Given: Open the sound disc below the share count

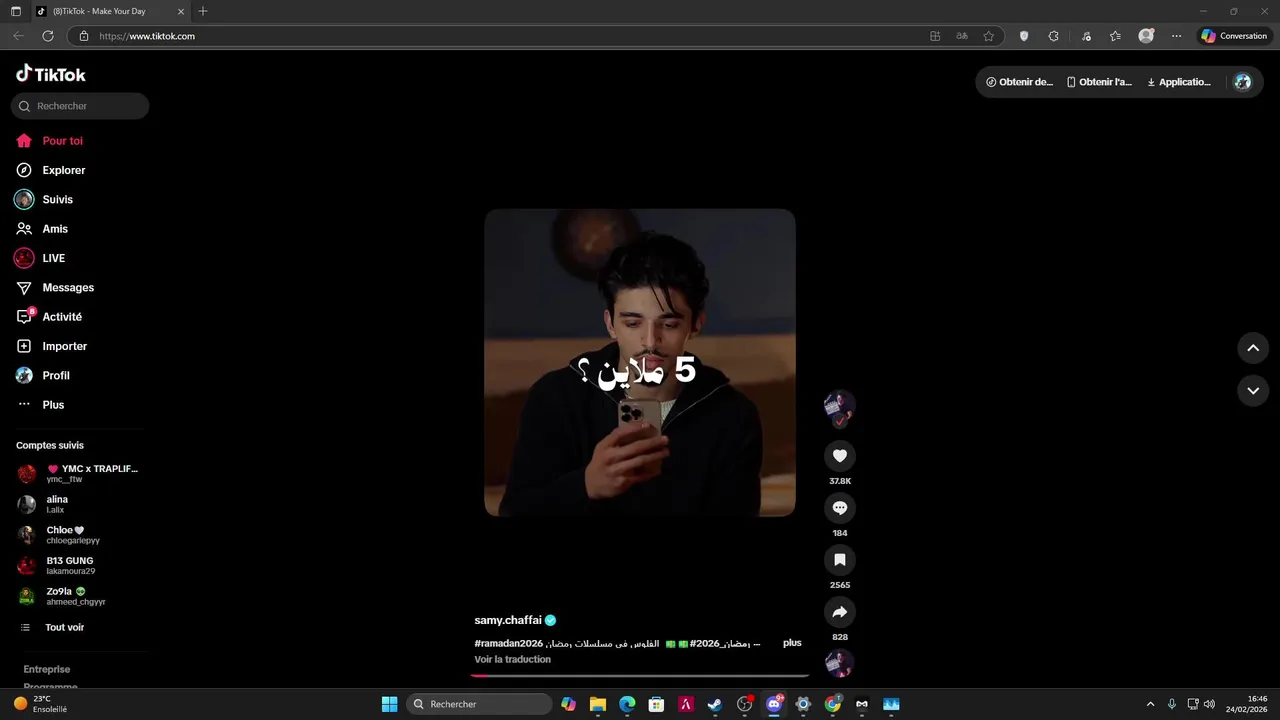Looking at the screenshot, I should [839, 663].
